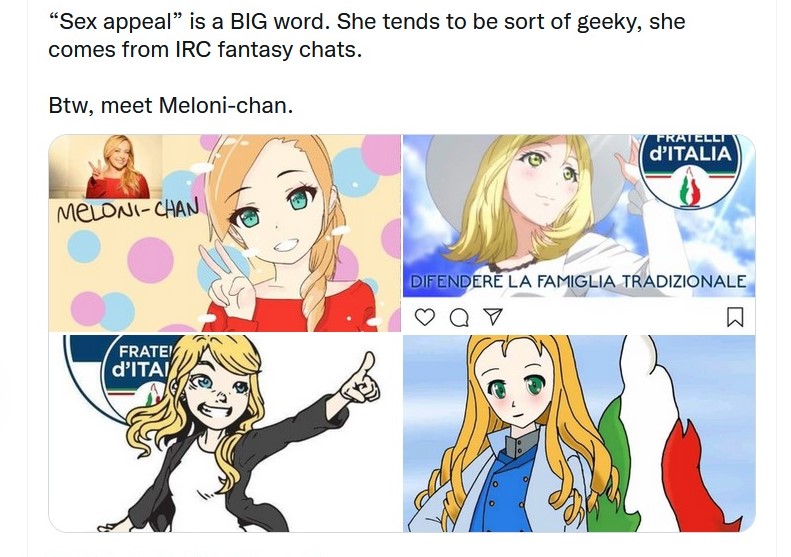Click the heart like icon

[x=424, y=317]
